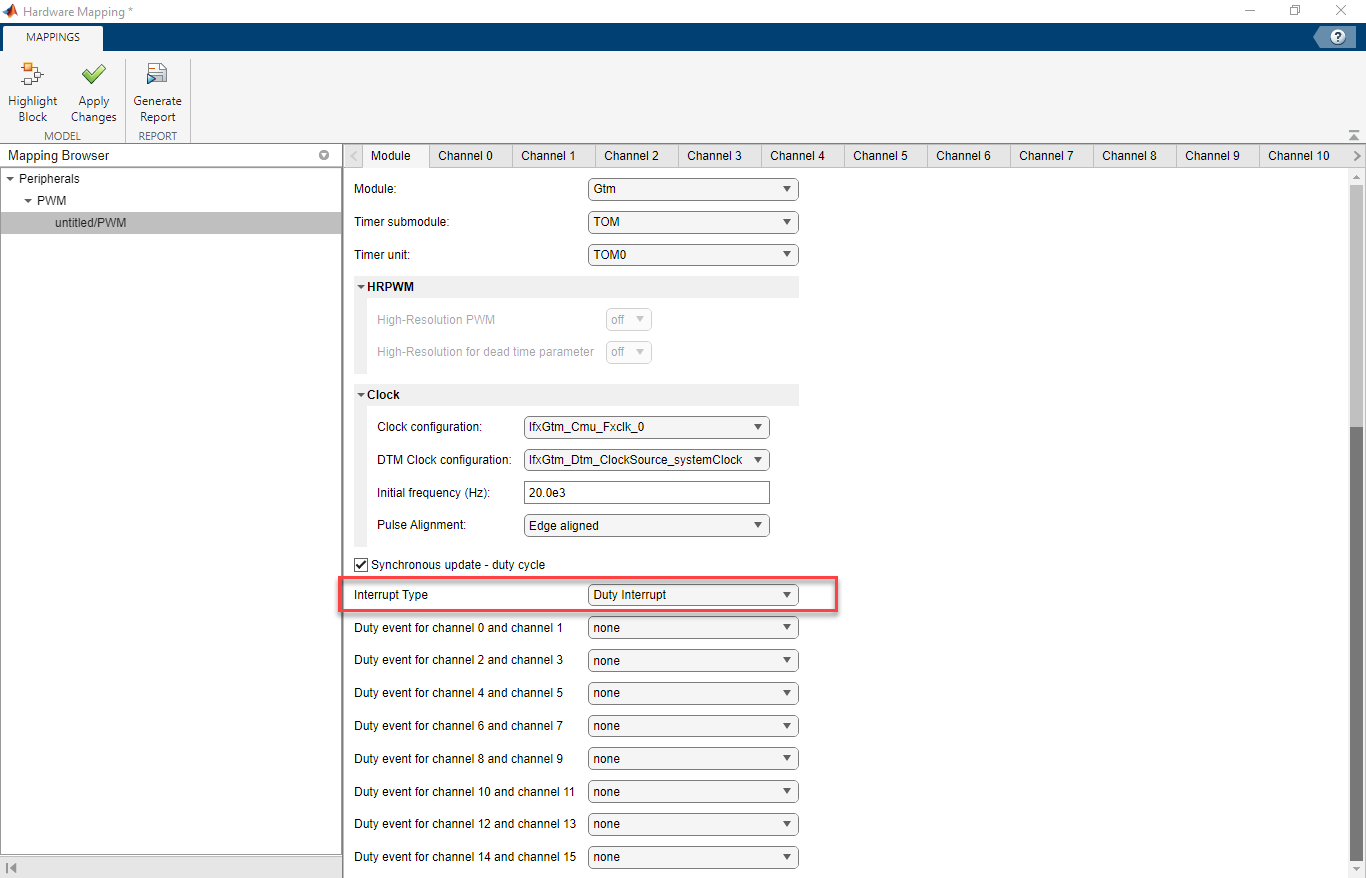Click the vertical scrollbar of settings pane
The width and height of the screenshot is (1366, 878).
[x=1356, y=300]
